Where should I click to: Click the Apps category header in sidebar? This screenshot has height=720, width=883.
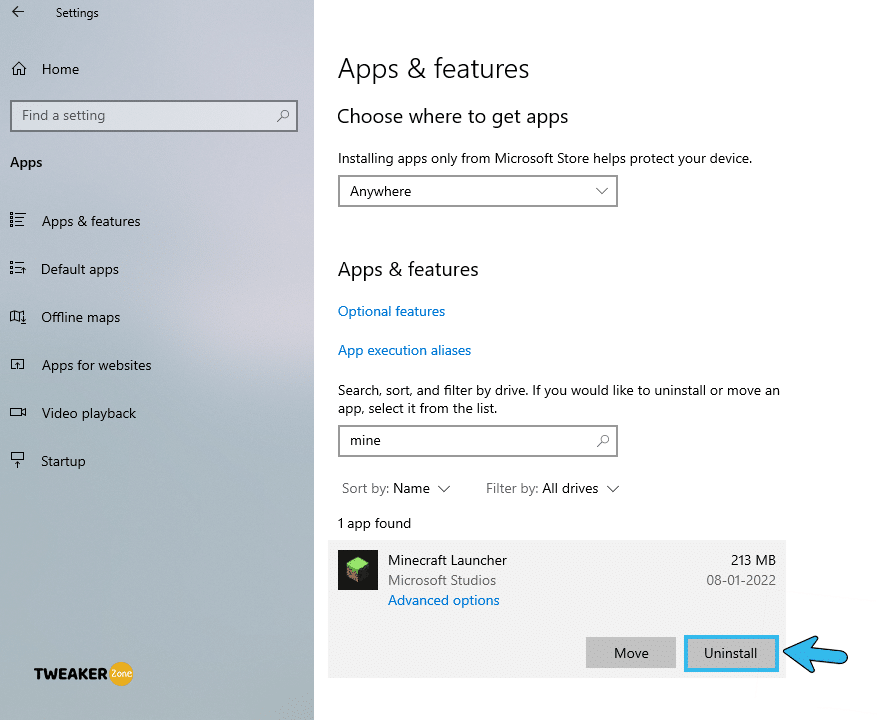pos(26,163)
